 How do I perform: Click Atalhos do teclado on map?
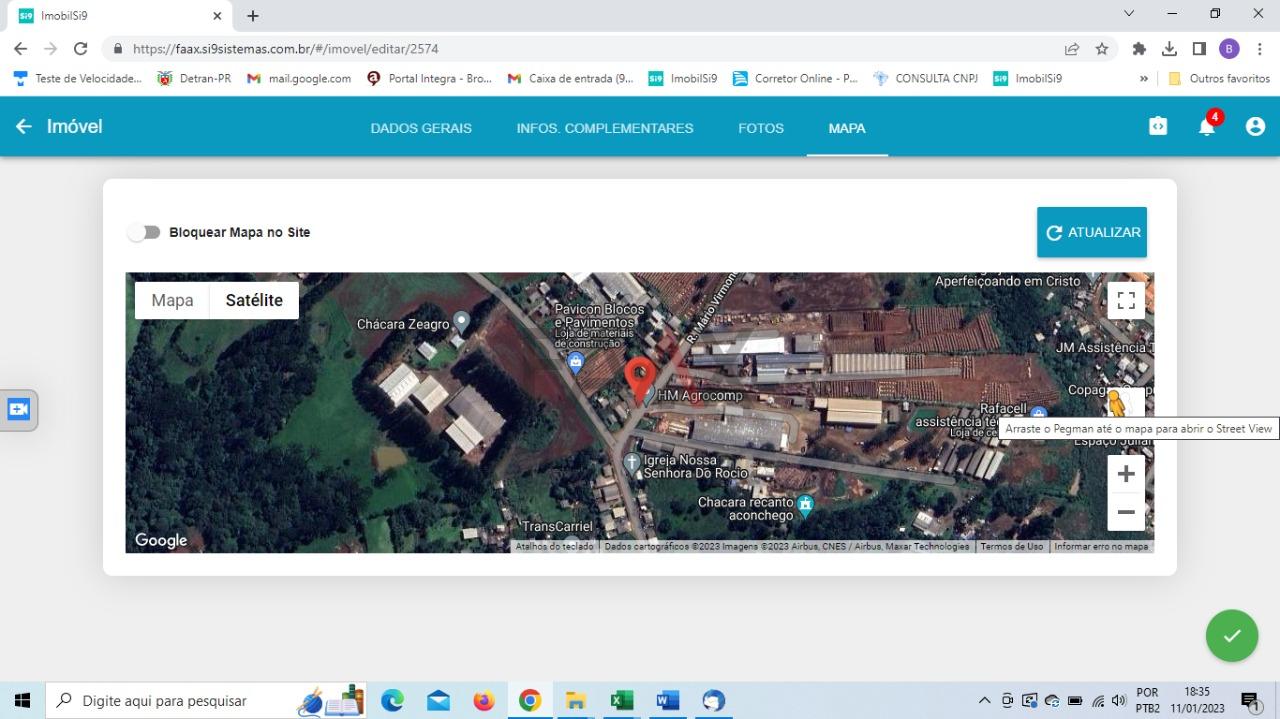[554, 546]
